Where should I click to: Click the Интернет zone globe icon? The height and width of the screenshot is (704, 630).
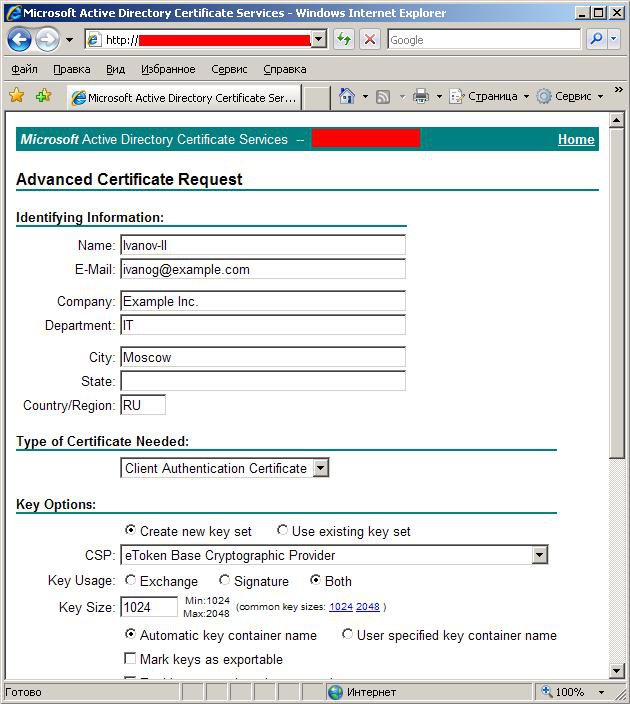pyautogui.click(x=335, y=692)
